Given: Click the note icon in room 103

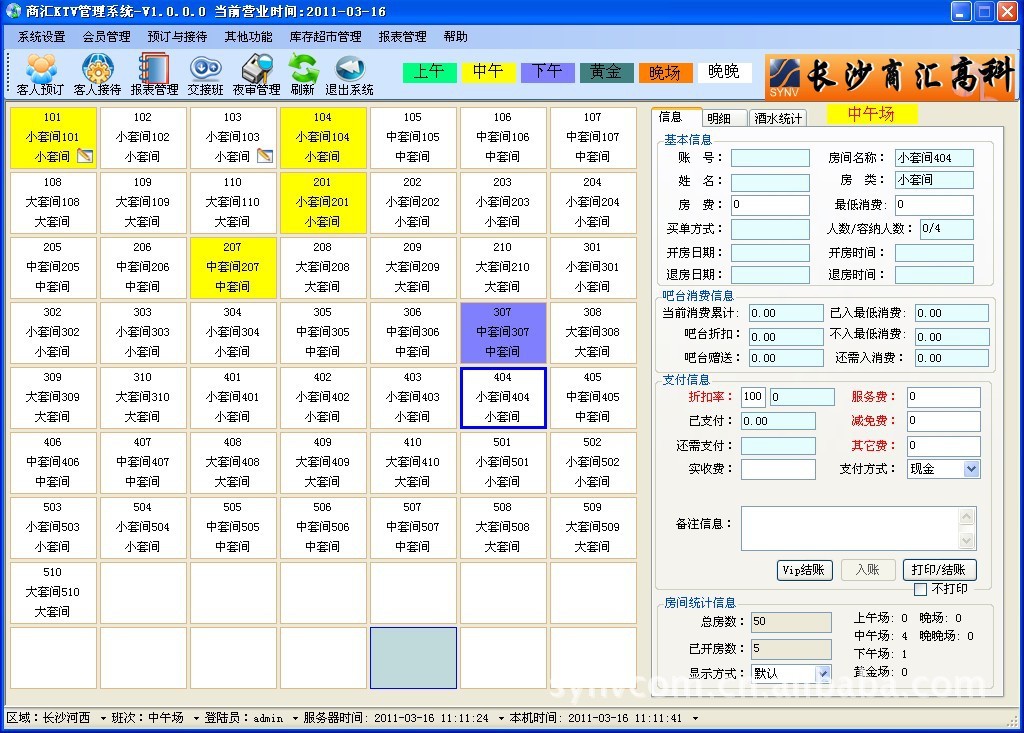Looking at the screenshot, I should (264, 156).
